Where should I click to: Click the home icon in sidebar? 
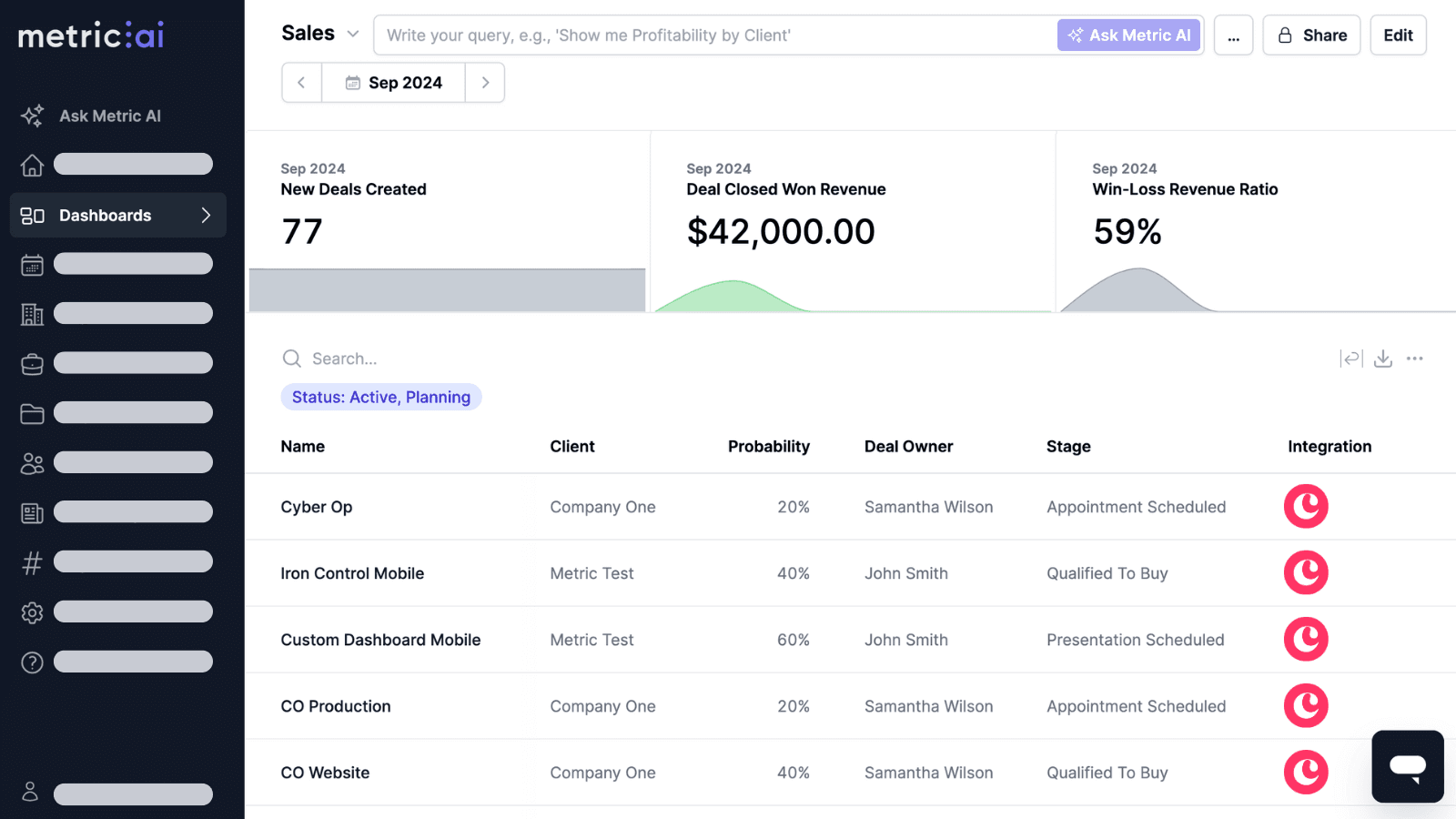coord(32,165)
